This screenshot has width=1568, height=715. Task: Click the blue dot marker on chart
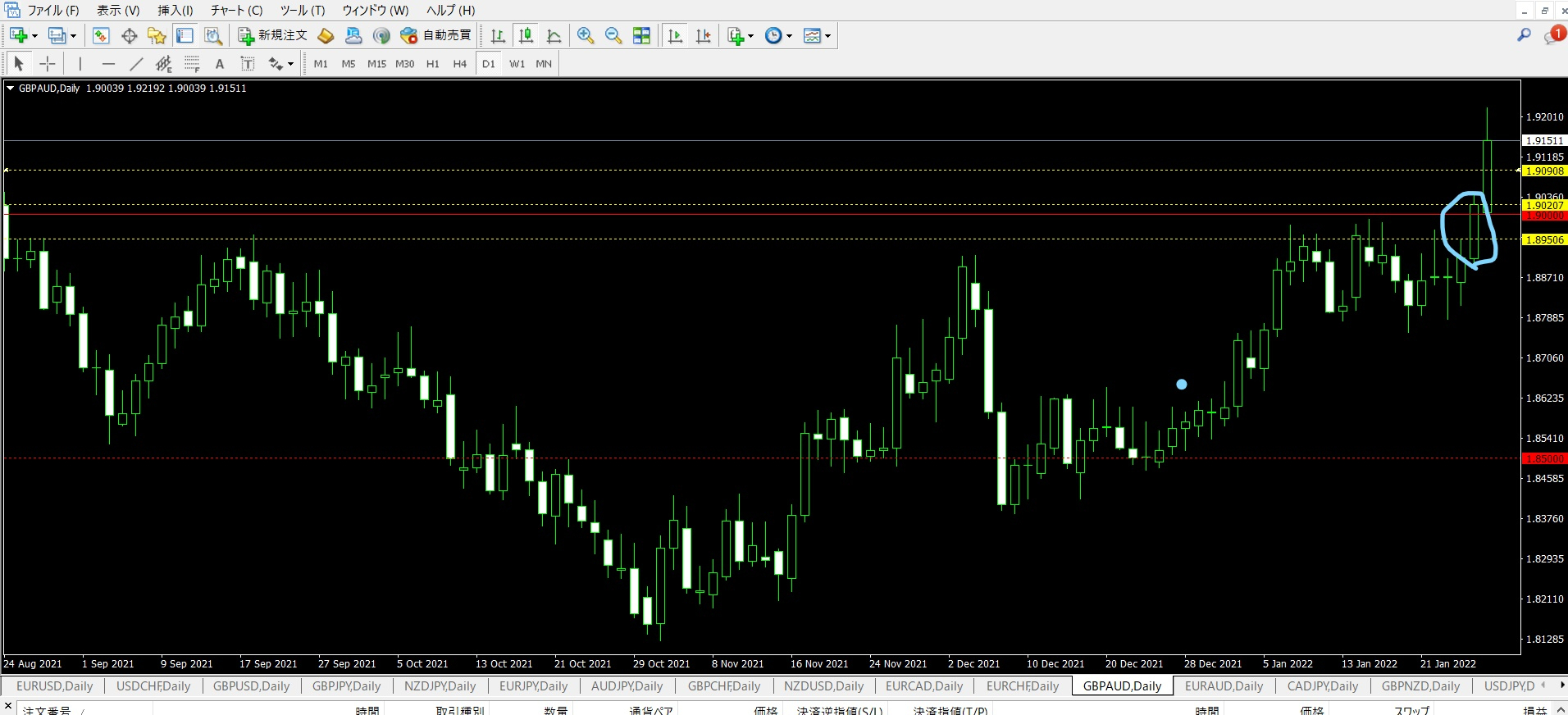[1181, 384]
